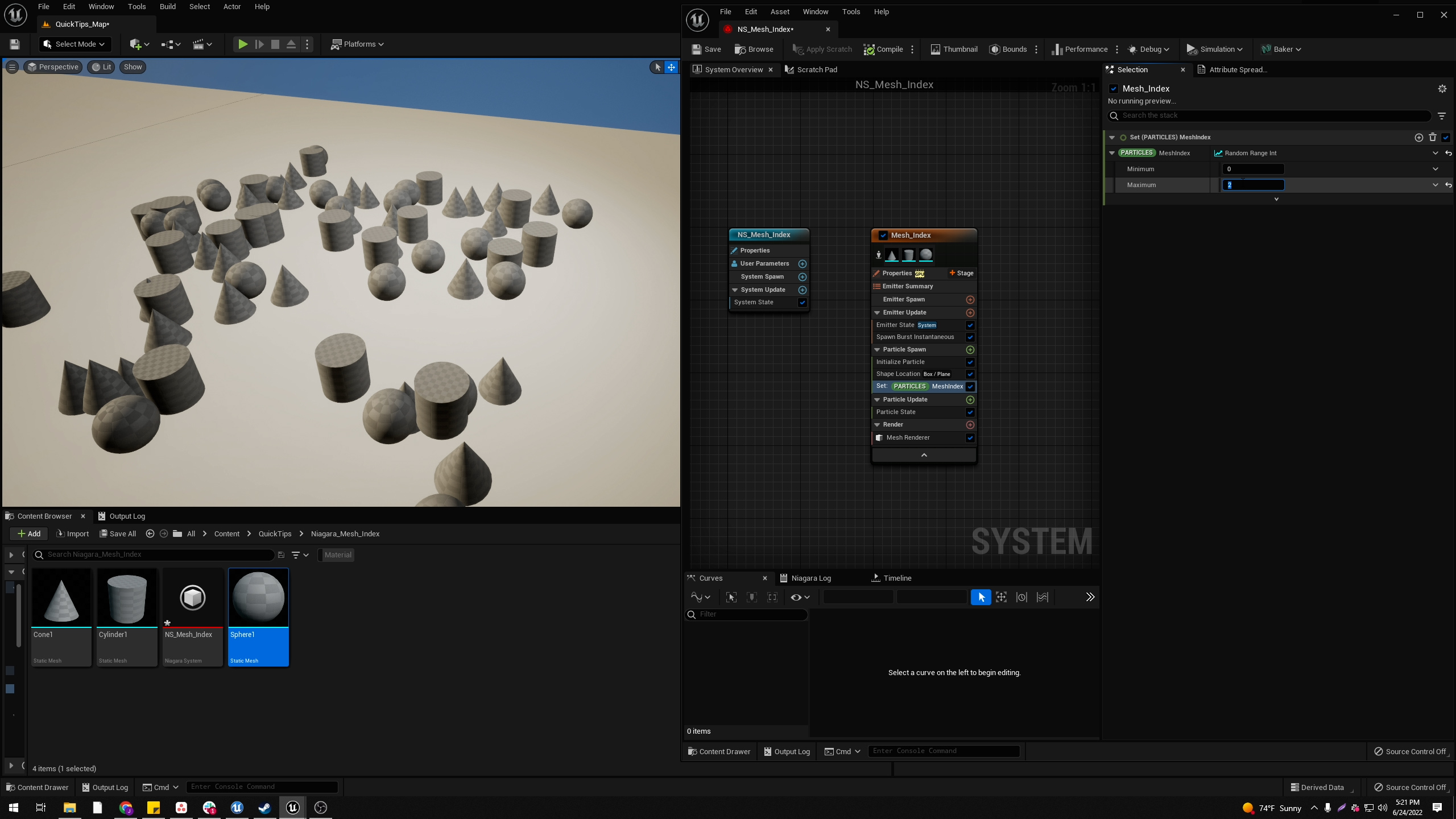
Task: Enable System State in the NS_Mesh_Index node
Action: pos(802,303)
